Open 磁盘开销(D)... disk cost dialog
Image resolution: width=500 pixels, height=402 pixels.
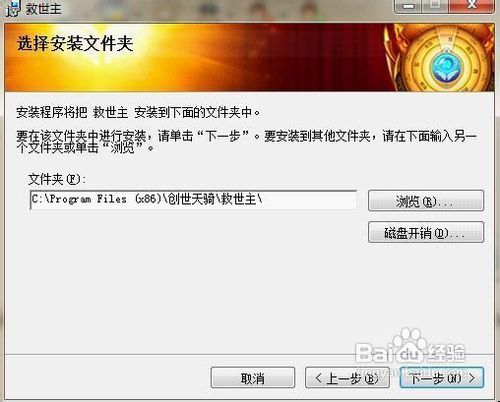coord(426,232)
